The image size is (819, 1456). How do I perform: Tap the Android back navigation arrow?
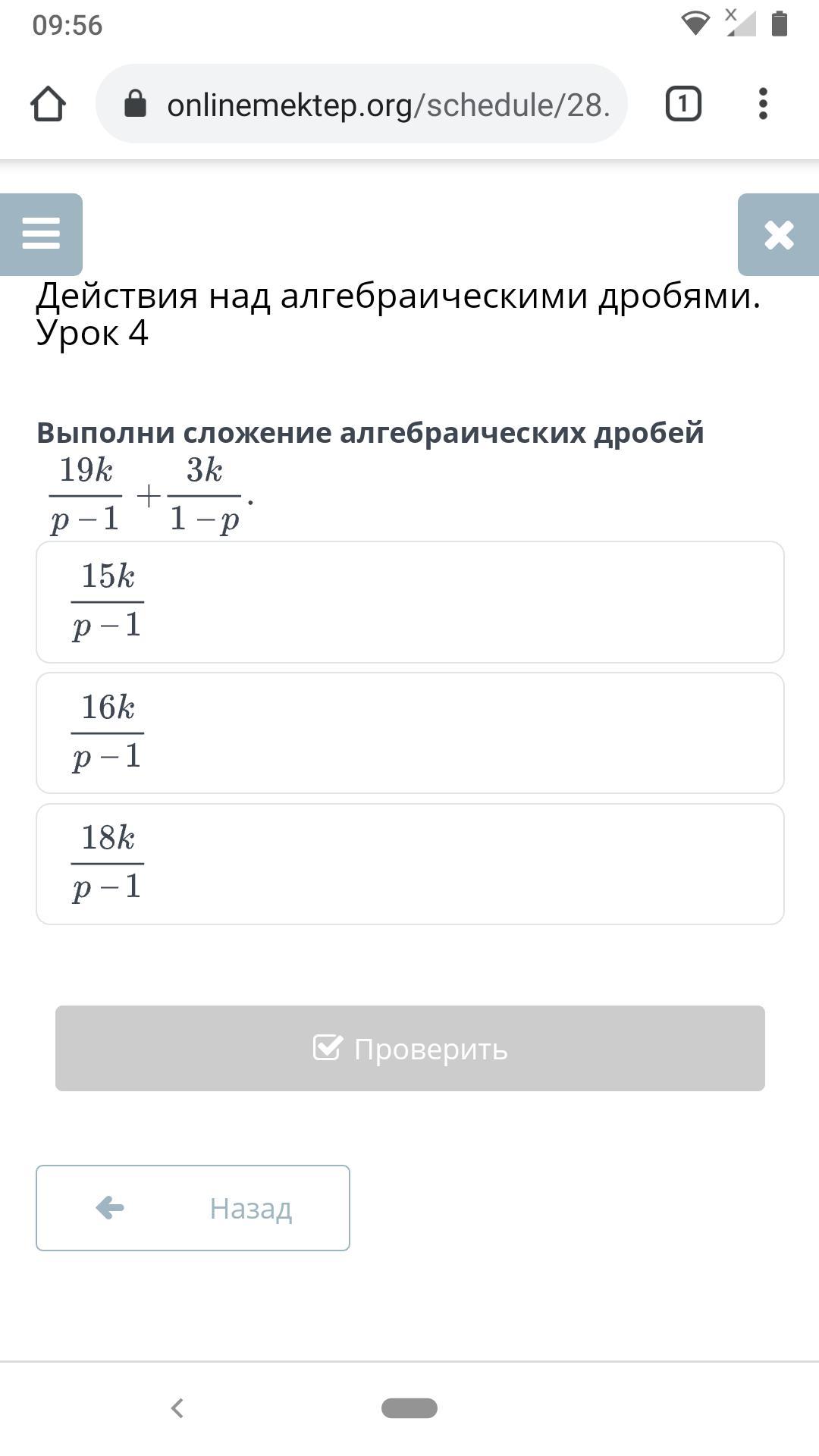(177, 1408)
